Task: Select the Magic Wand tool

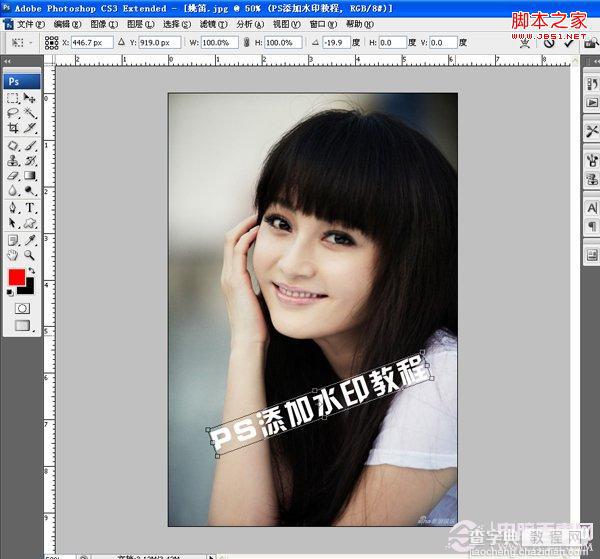Action: tap(30, 113)
